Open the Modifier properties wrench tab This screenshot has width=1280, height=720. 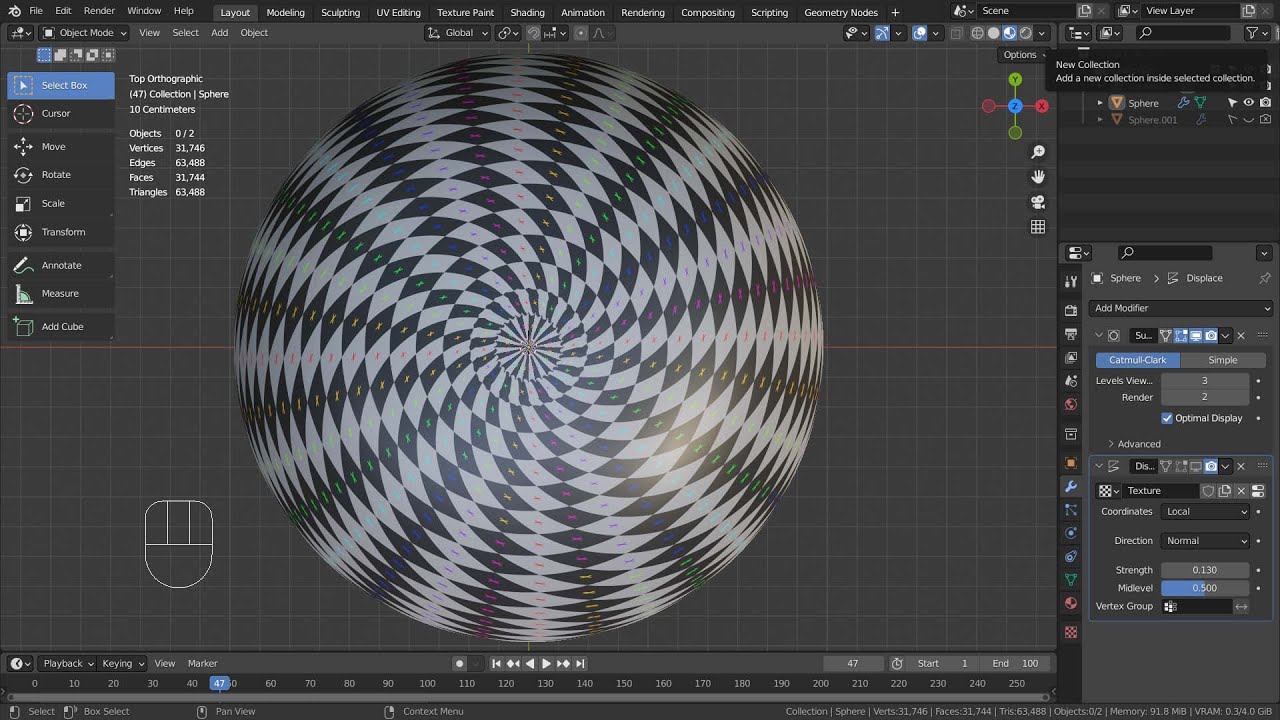click(1071, 487)
